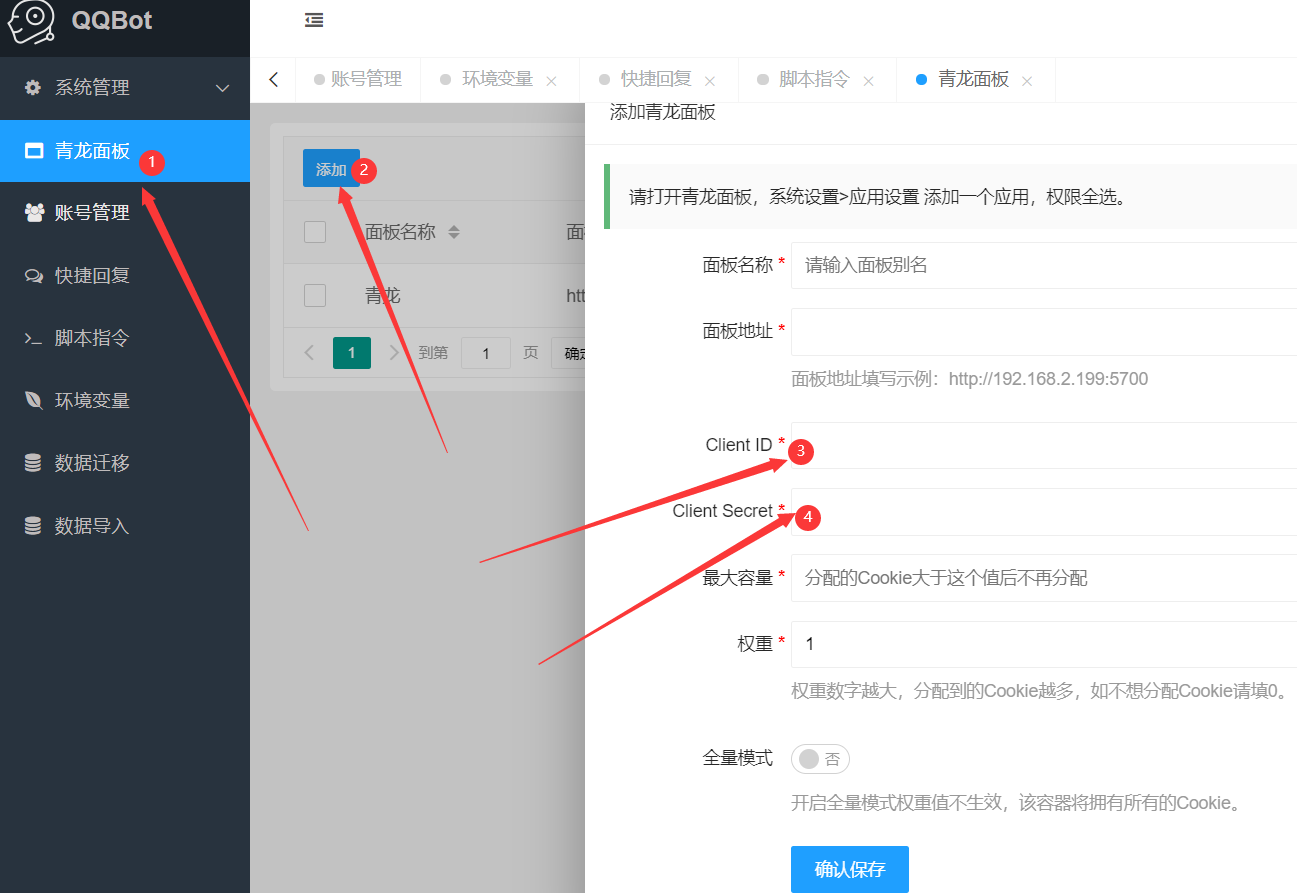Open 快捷回复 in the sidebar
The height and width of the screenshot is (893, 1297).
pyautogui.click(x=125, y=276)
